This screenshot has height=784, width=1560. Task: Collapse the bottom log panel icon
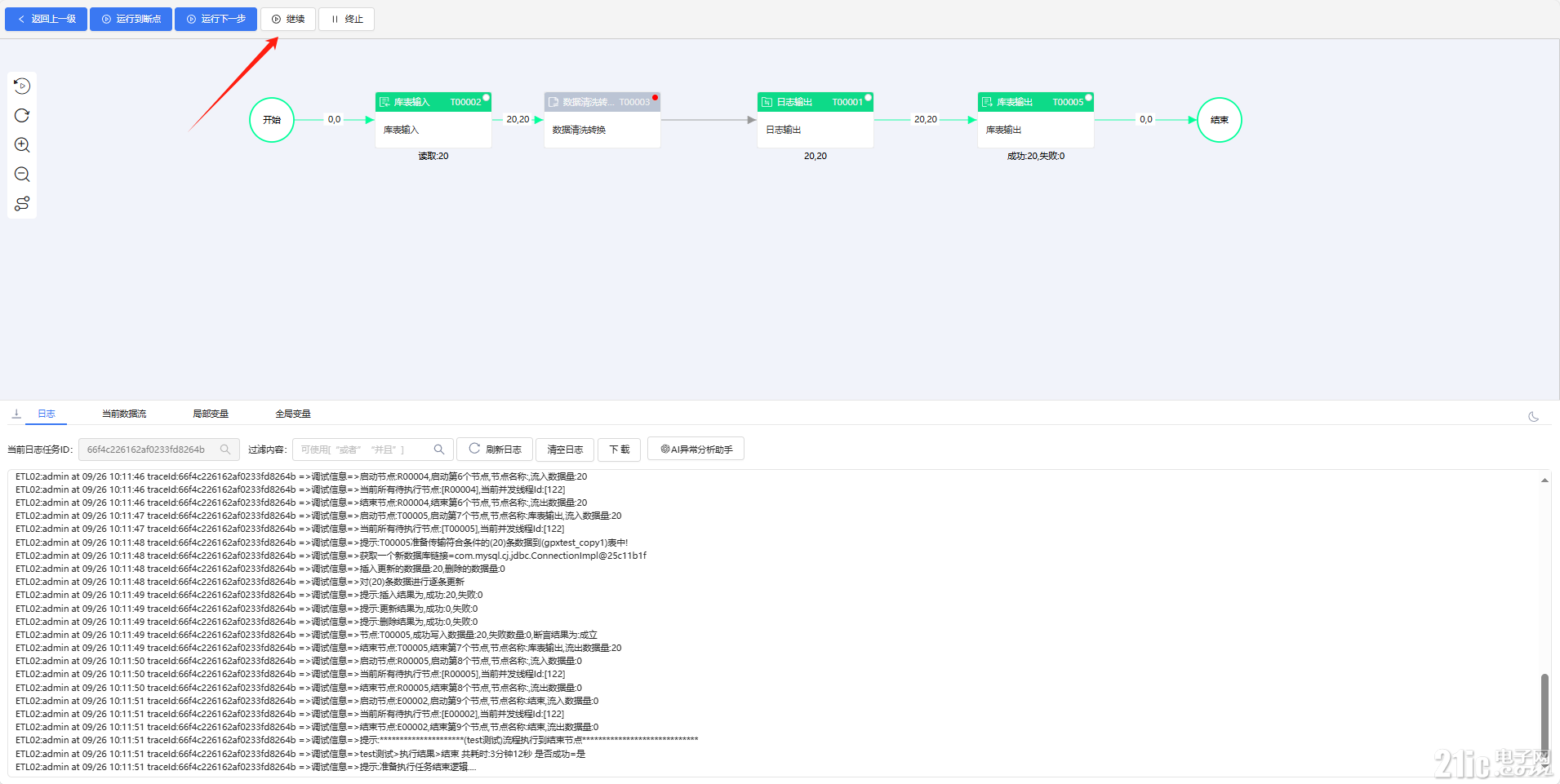point(16,414)
